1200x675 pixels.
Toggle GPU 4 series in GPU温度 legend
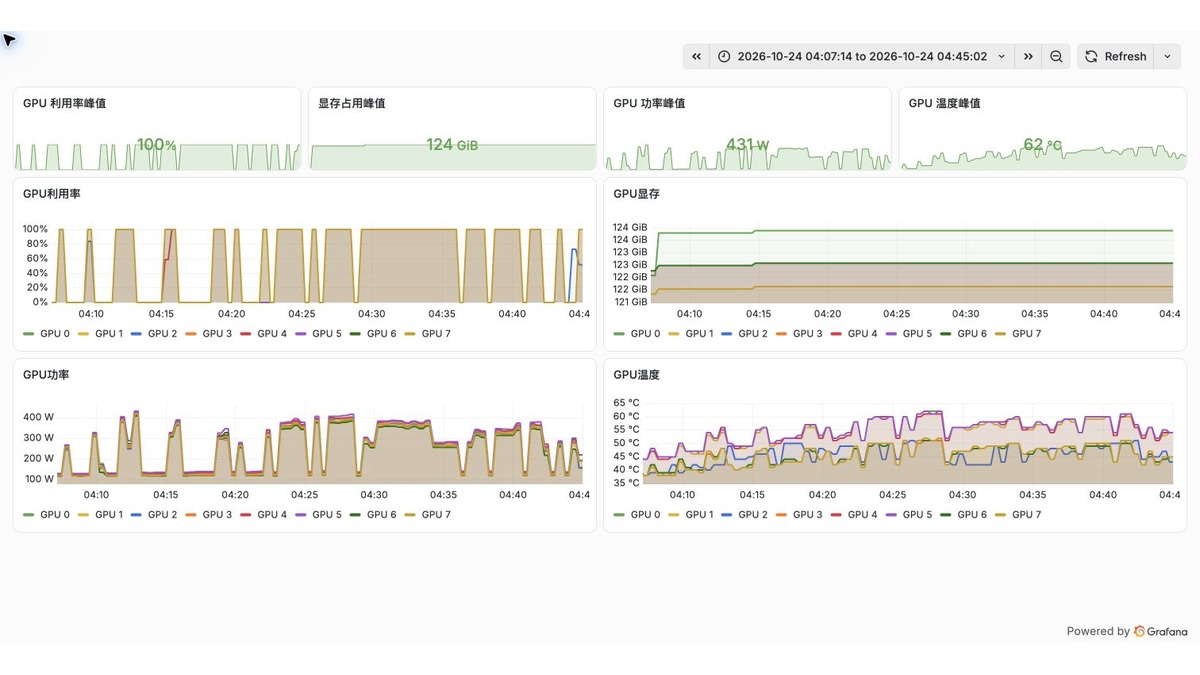[x=862, y=515]
